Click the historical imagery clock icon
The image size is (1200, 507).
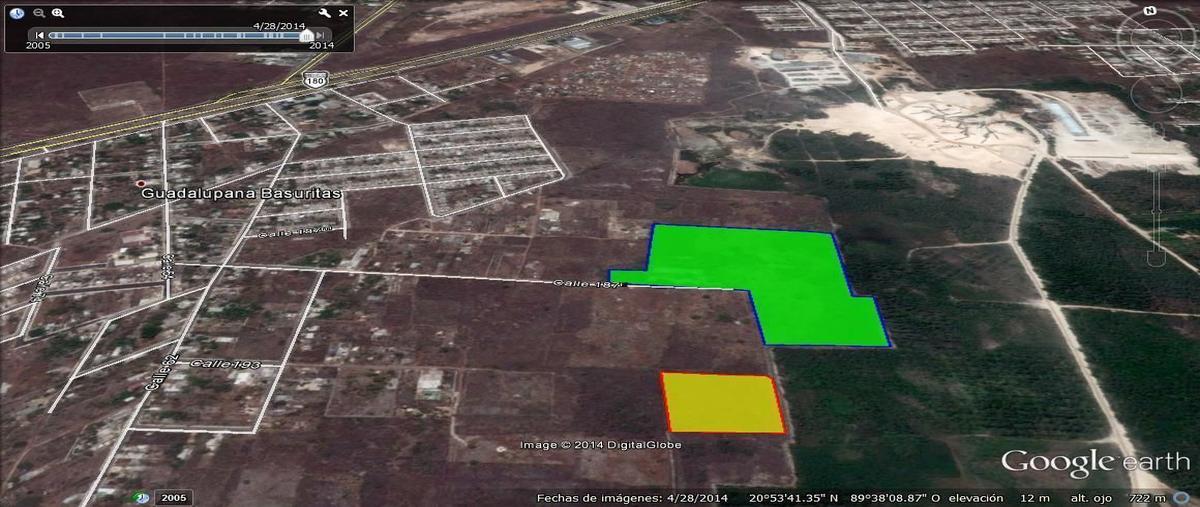coord(18,13)
